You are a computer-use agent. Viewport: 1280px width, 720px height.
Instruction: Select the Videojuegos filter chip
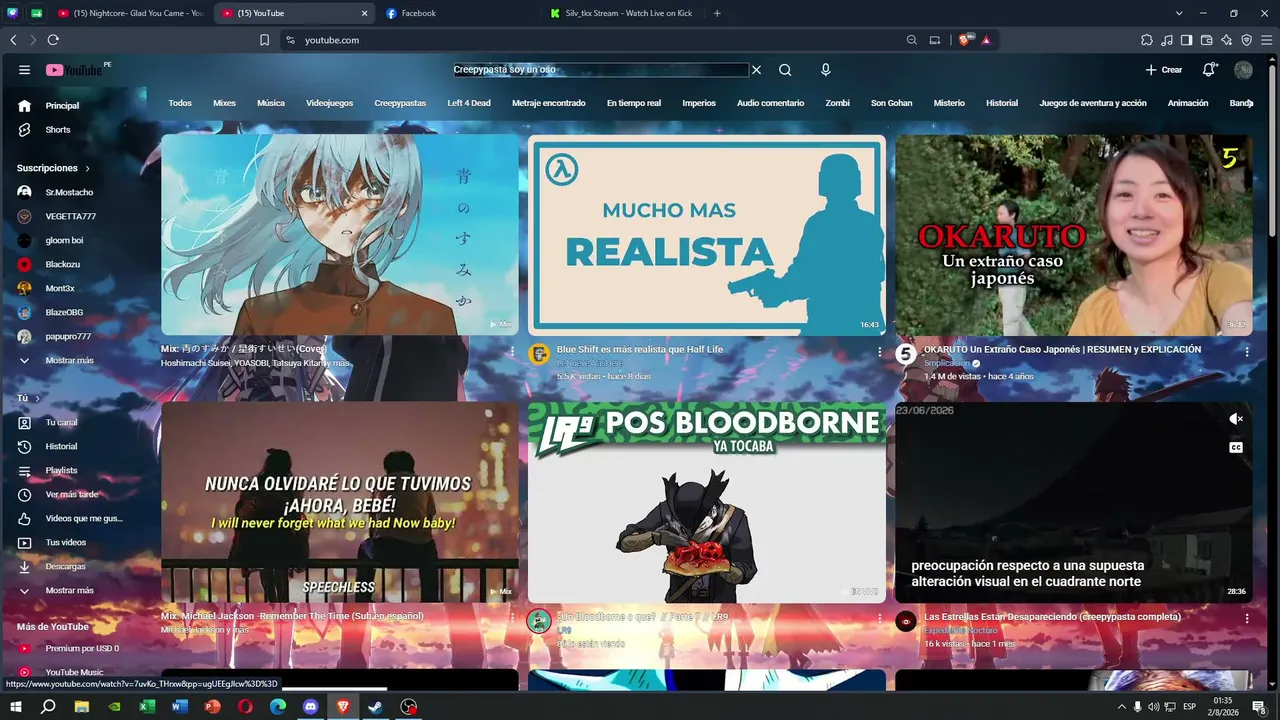coord(329,103)
